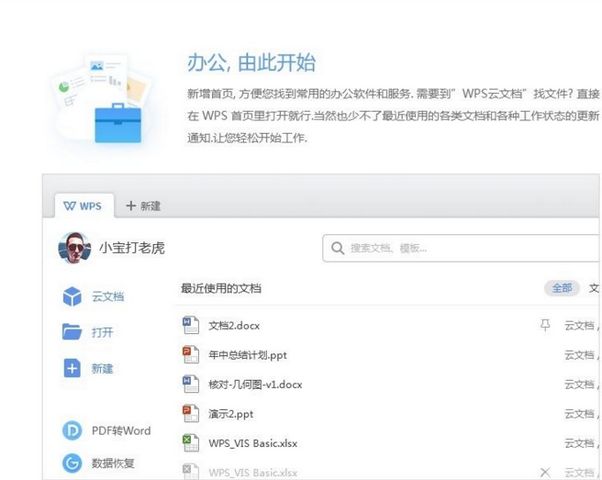Screen dimensions: 602x480
Task: Click the magnifier icon in search box
Action: [x=338, y=248]
